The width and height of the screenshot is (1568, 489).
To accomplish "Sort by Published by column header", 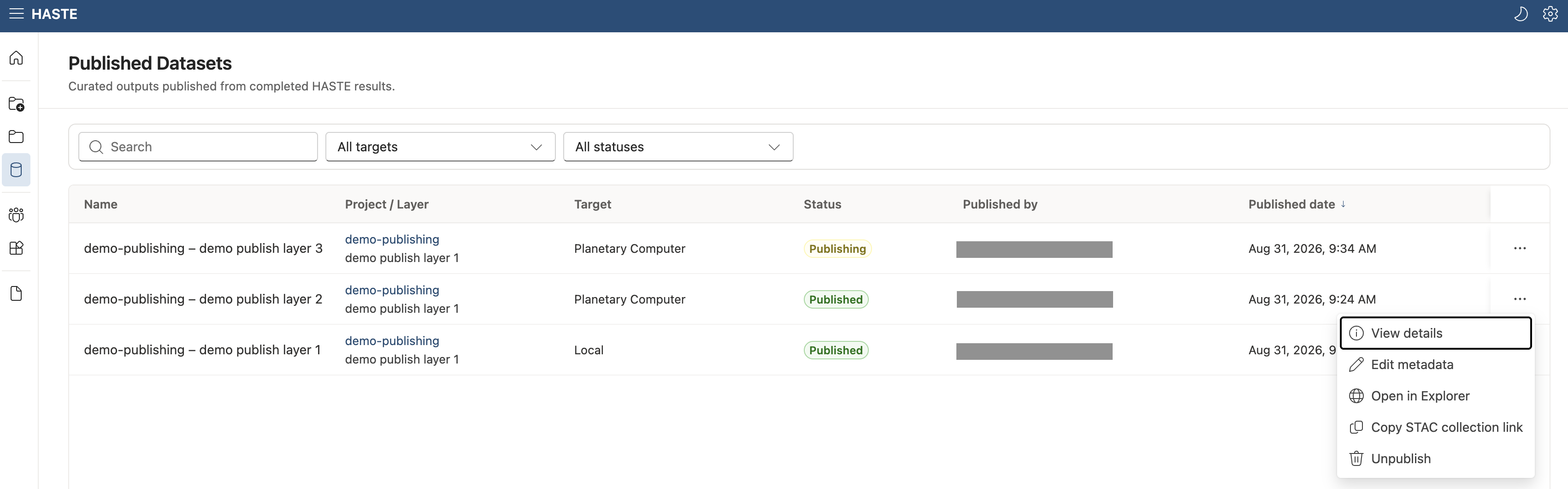I will (x=1000, y=205).
